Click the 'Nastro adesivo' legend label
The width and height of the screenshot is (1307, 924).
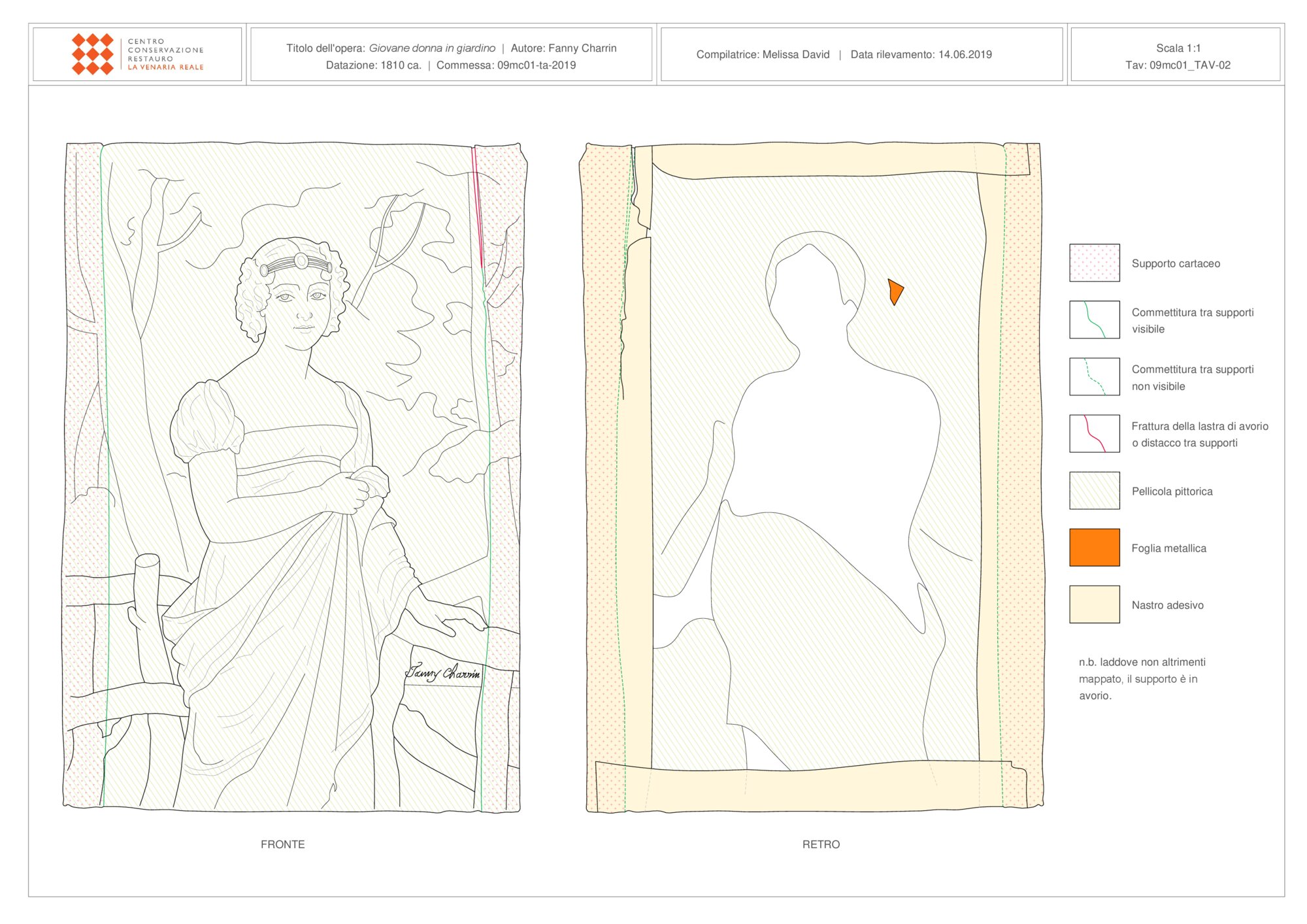pos(1167,605)
